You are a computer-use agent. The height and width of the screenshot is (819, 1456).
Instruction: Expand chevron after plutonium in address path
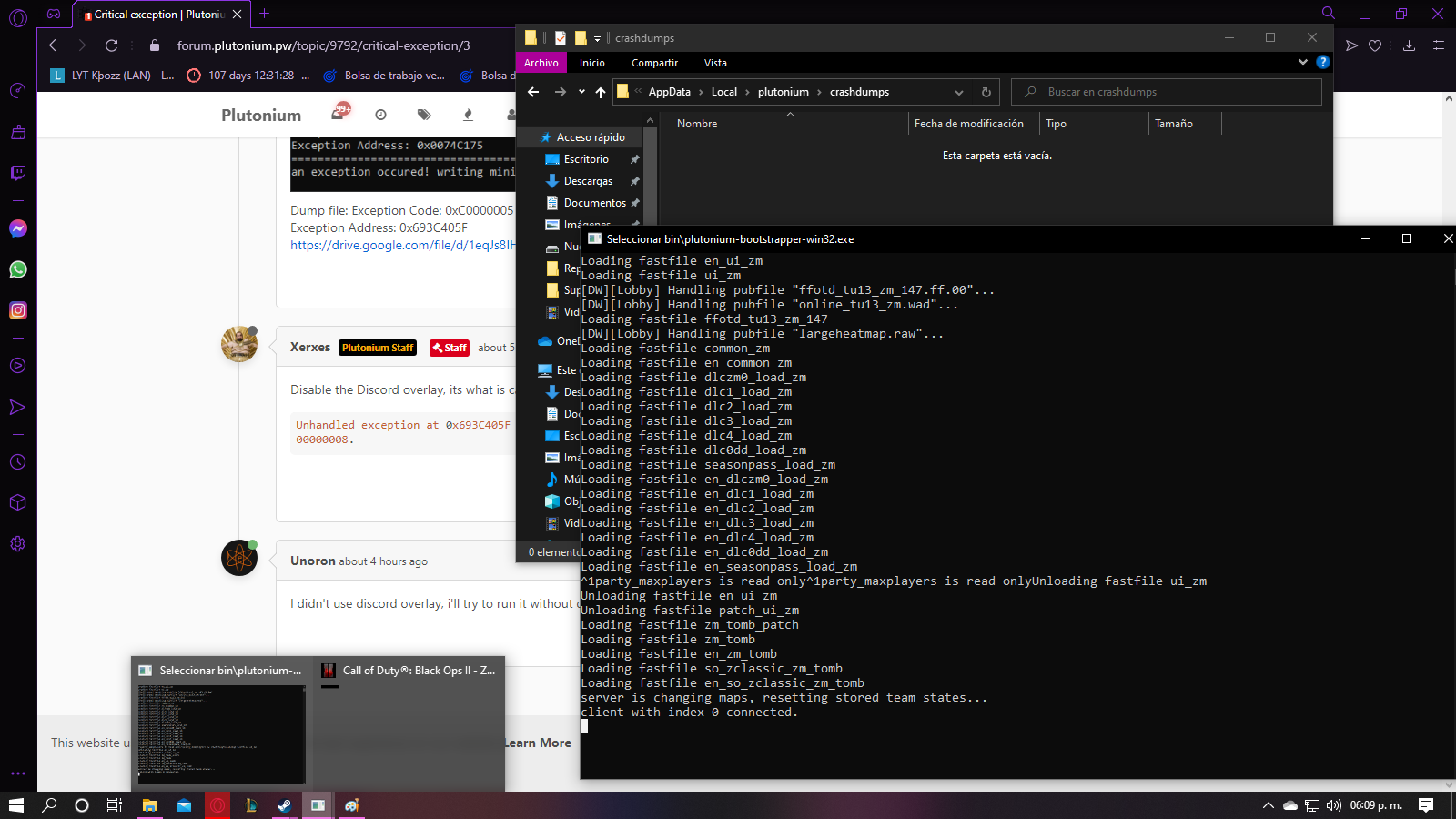tap(819, 92)
